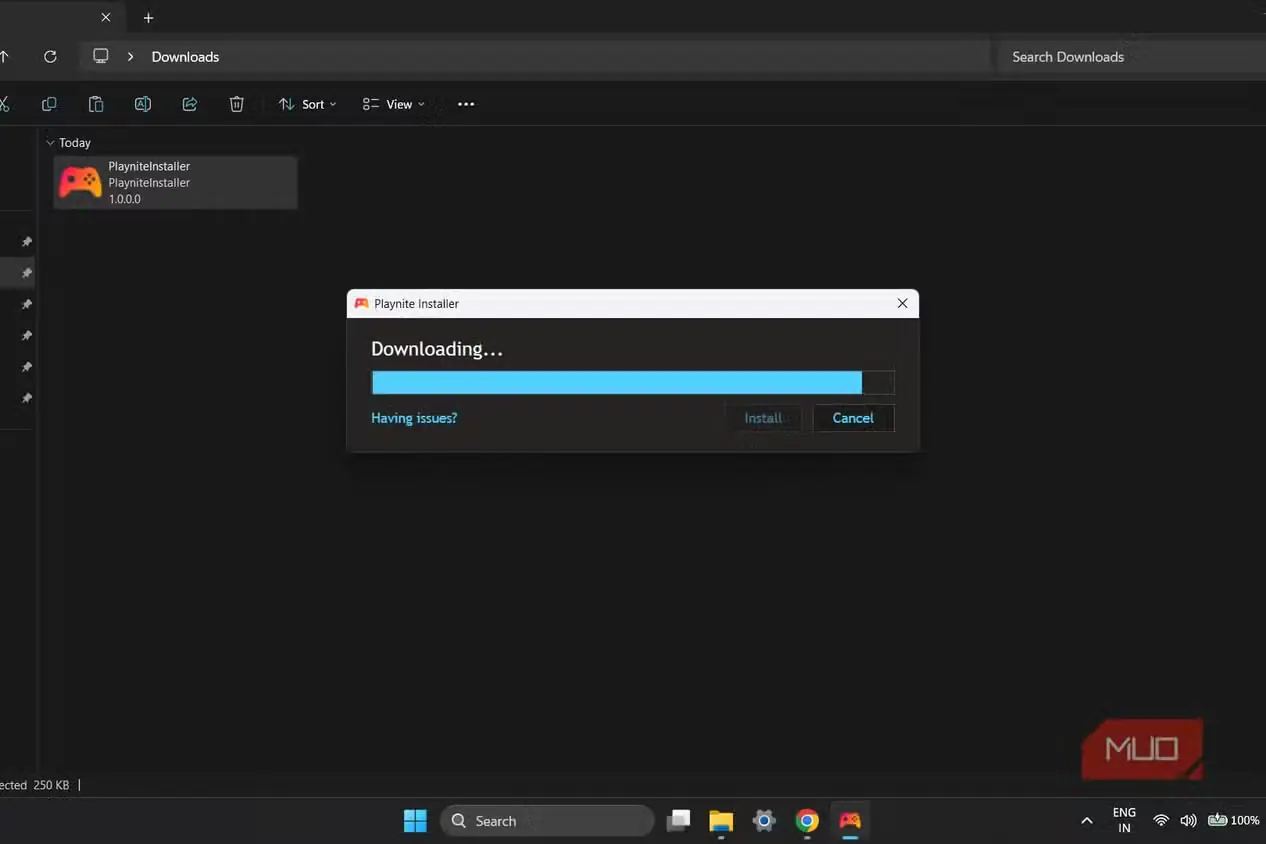Open the 'Having issues?' link

click(414, 418)
